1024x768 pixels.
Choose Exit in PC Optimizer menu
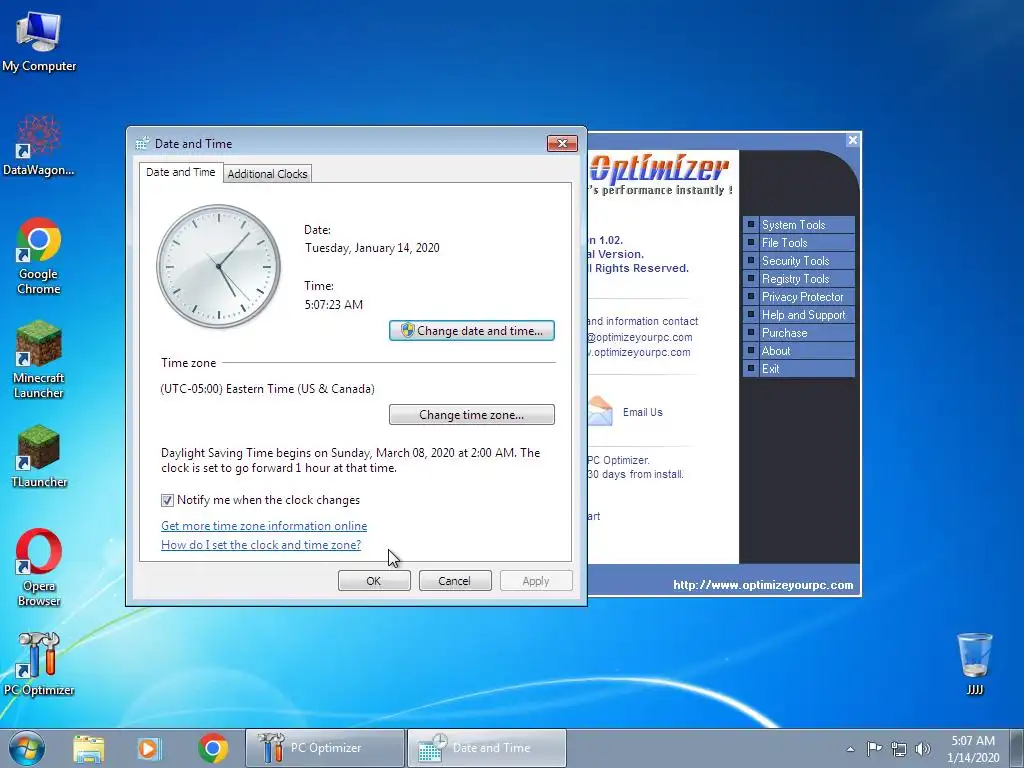799,369
